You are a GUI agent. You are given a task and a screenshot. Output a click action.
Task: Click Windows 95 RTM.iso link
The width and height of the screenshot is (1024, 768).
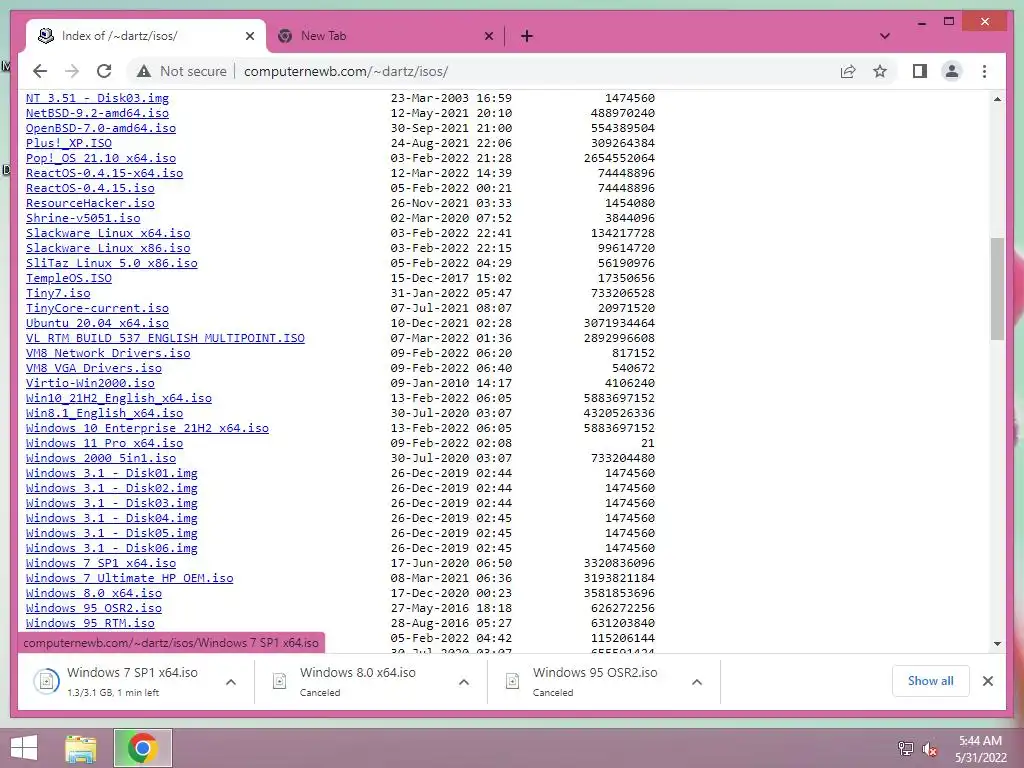90,624
